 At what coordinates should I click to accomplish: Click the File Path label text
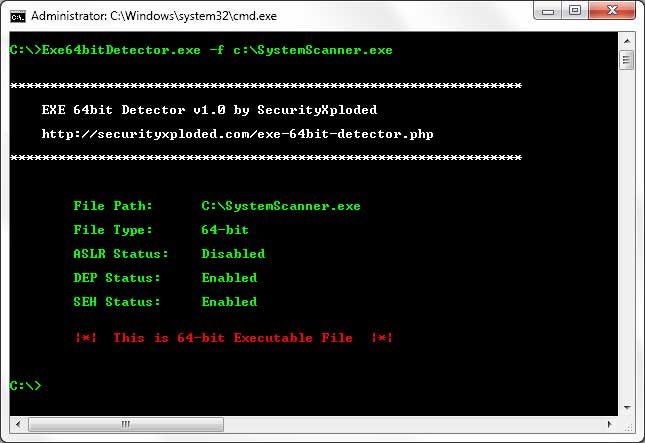coord(113,206)
